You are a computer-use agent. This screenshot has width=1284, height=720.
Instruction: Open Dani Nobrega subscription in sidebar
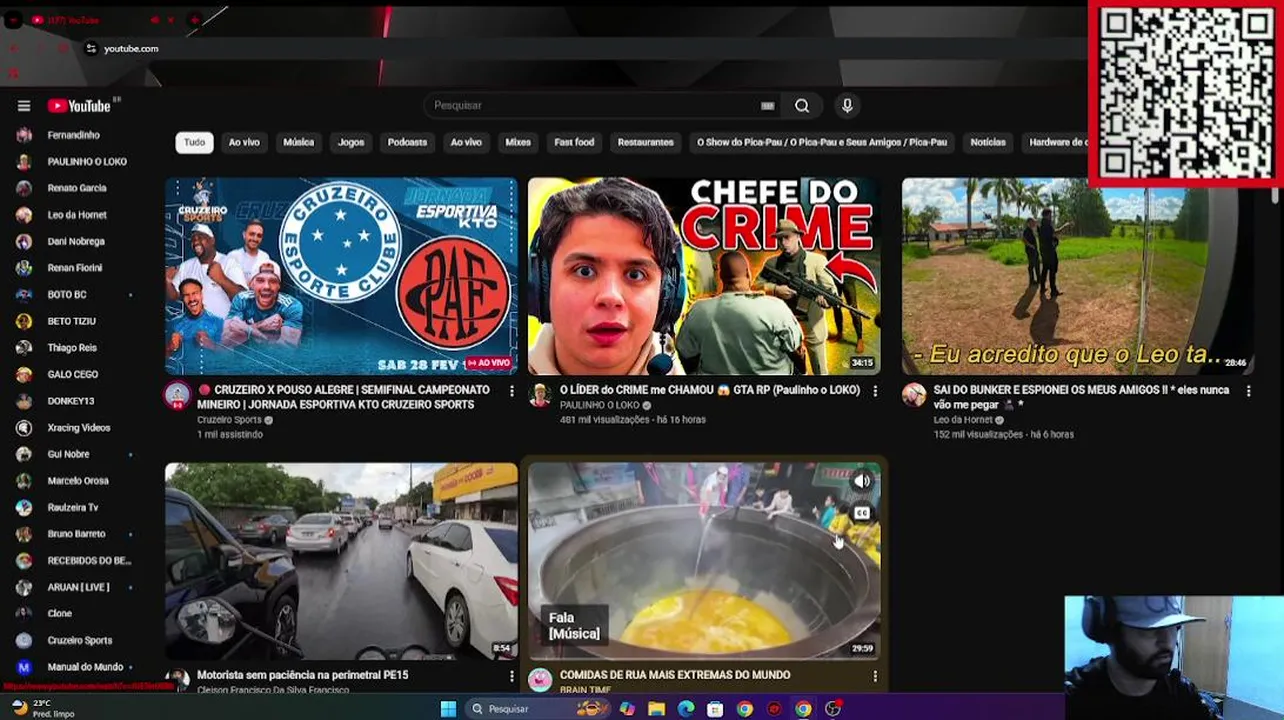(x=76, y=241)
